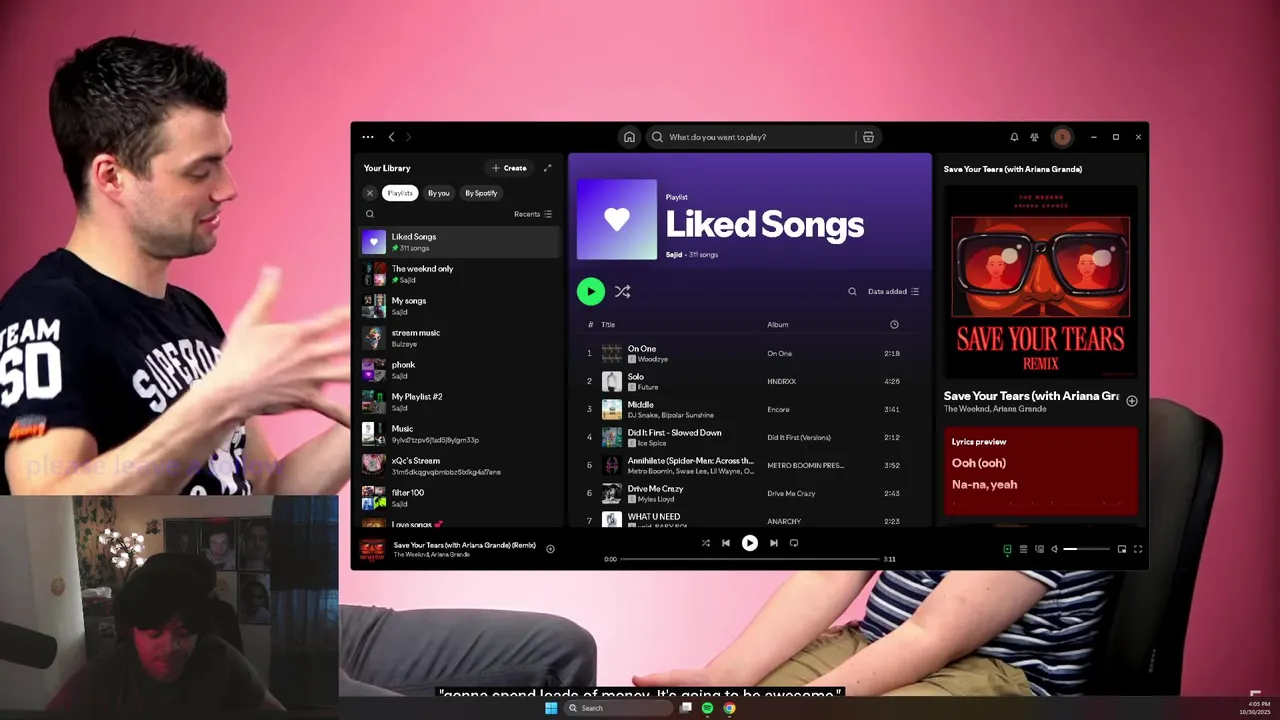Viewport: 1280px width, 720px height.
Task: Open the 'Music' playlist
Action: click(x=460, y=434)
